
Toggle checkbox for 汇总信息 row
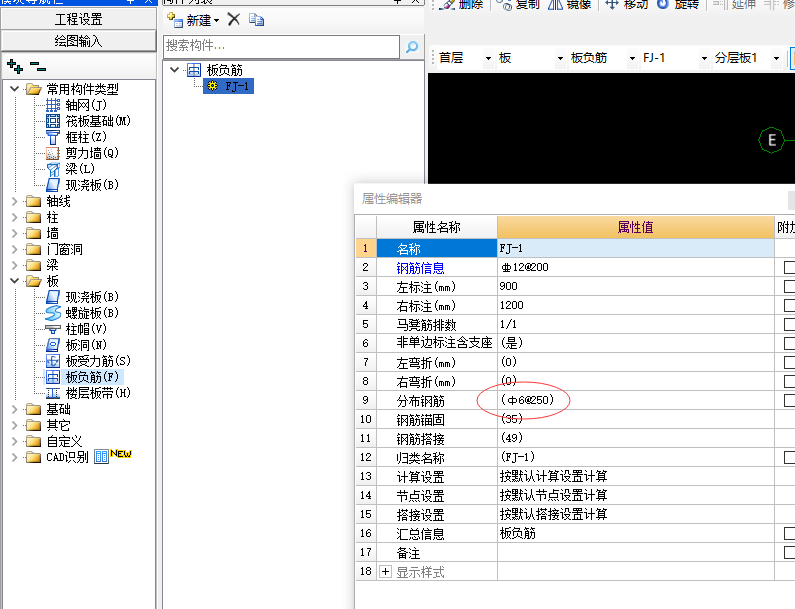click(789, 533)
